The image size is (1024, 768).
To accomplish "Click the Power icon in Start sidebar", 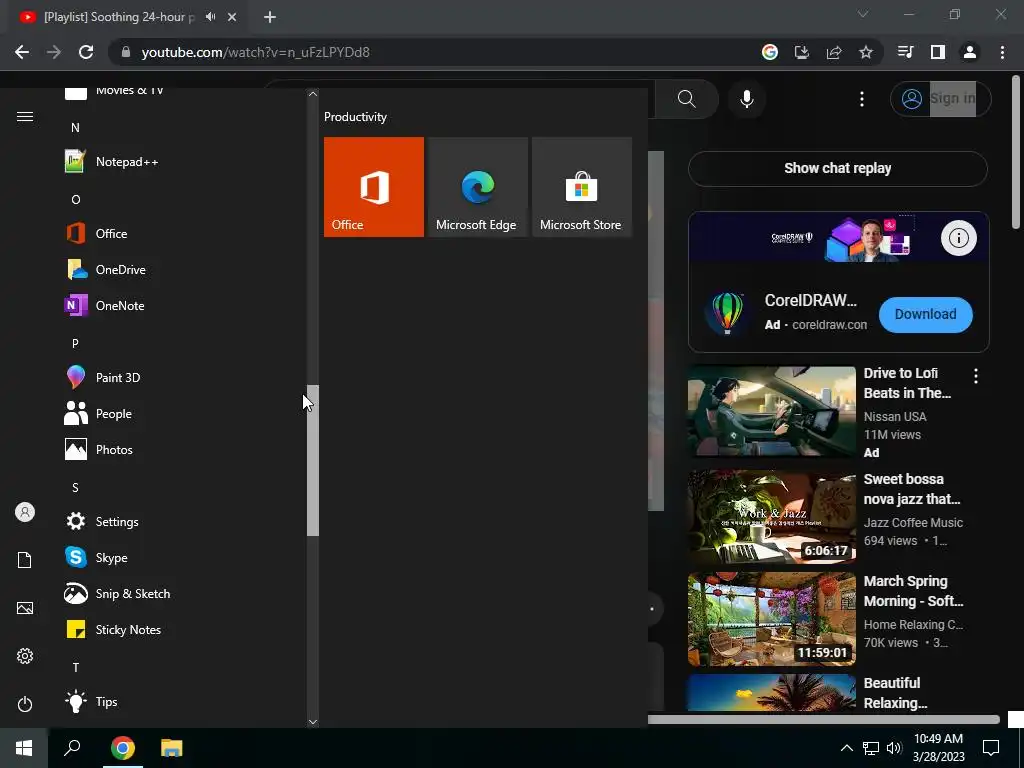I will tap(25, 704).
